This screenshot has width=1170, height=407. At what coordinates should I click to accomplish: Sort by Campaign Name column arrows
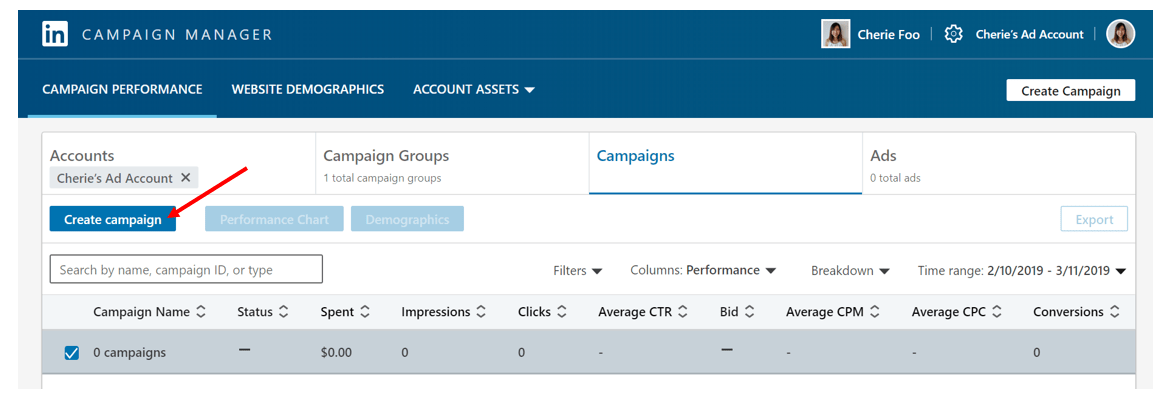[x=201, y=312]
